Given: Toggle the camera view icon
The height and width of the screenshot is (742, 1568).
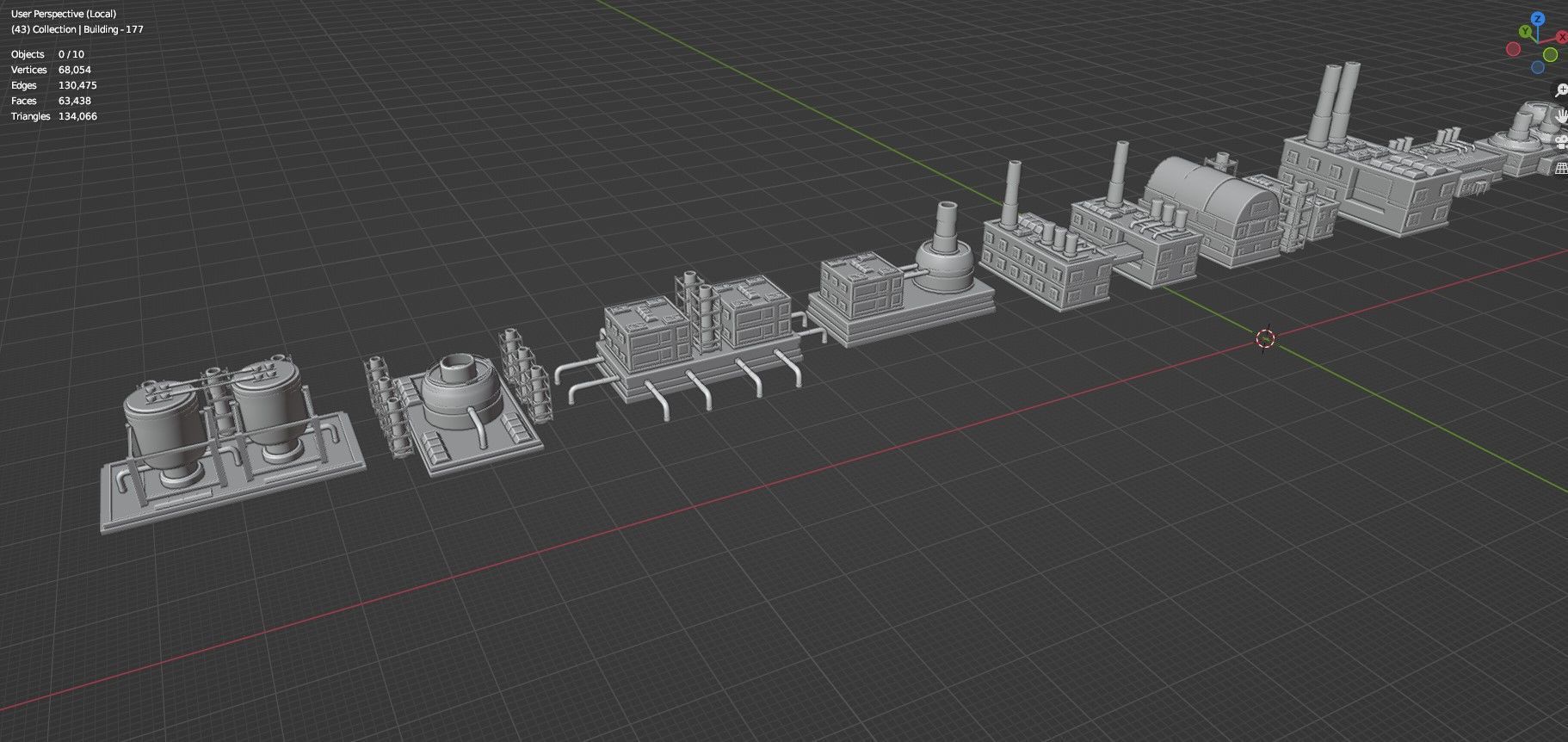Looking at the screenshot, I should [x=1561, y=141].
